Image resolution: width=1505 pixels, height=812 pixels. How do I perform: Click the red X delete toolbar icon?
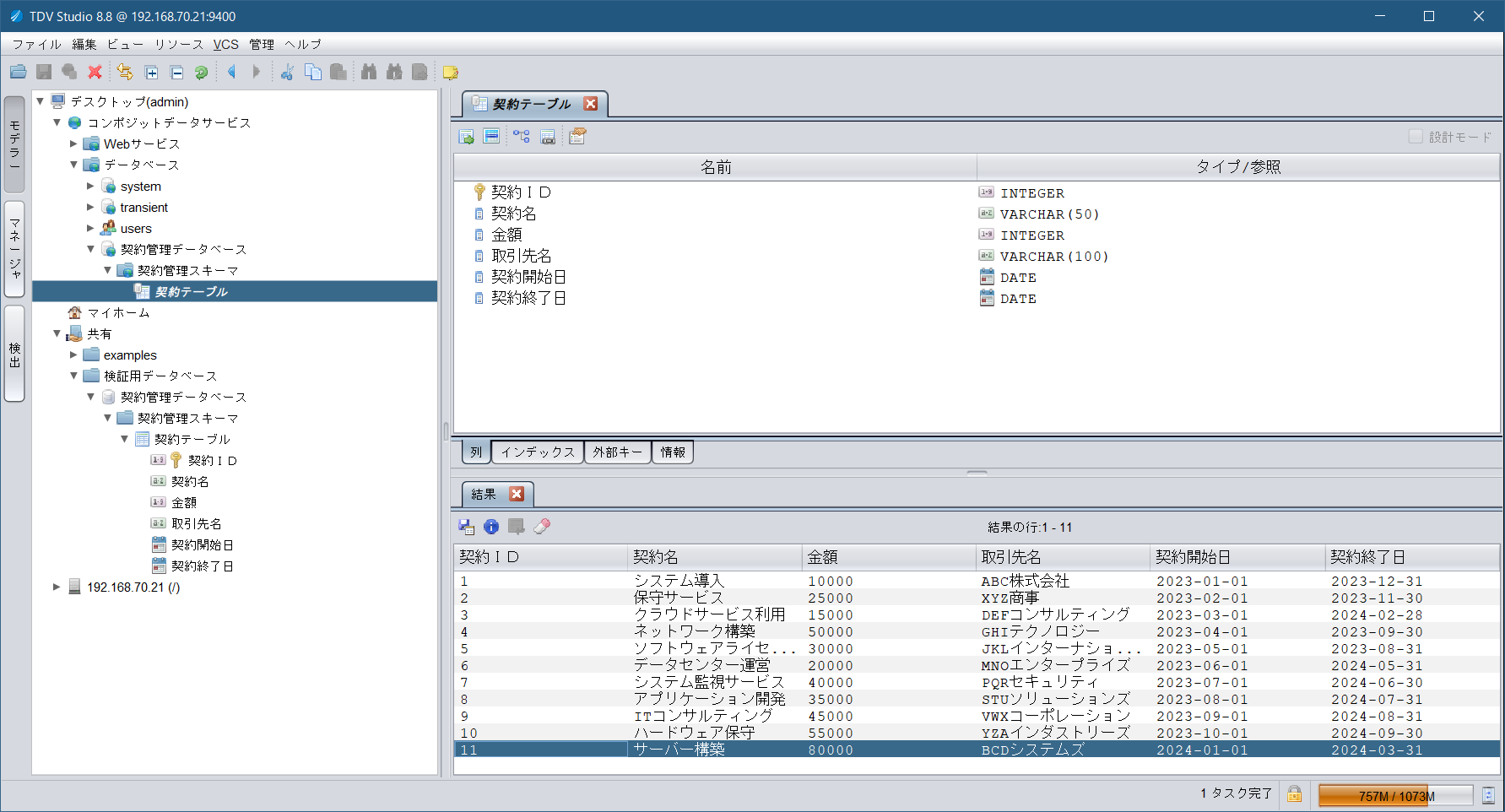pyautogui.click(x=95, y=73)
